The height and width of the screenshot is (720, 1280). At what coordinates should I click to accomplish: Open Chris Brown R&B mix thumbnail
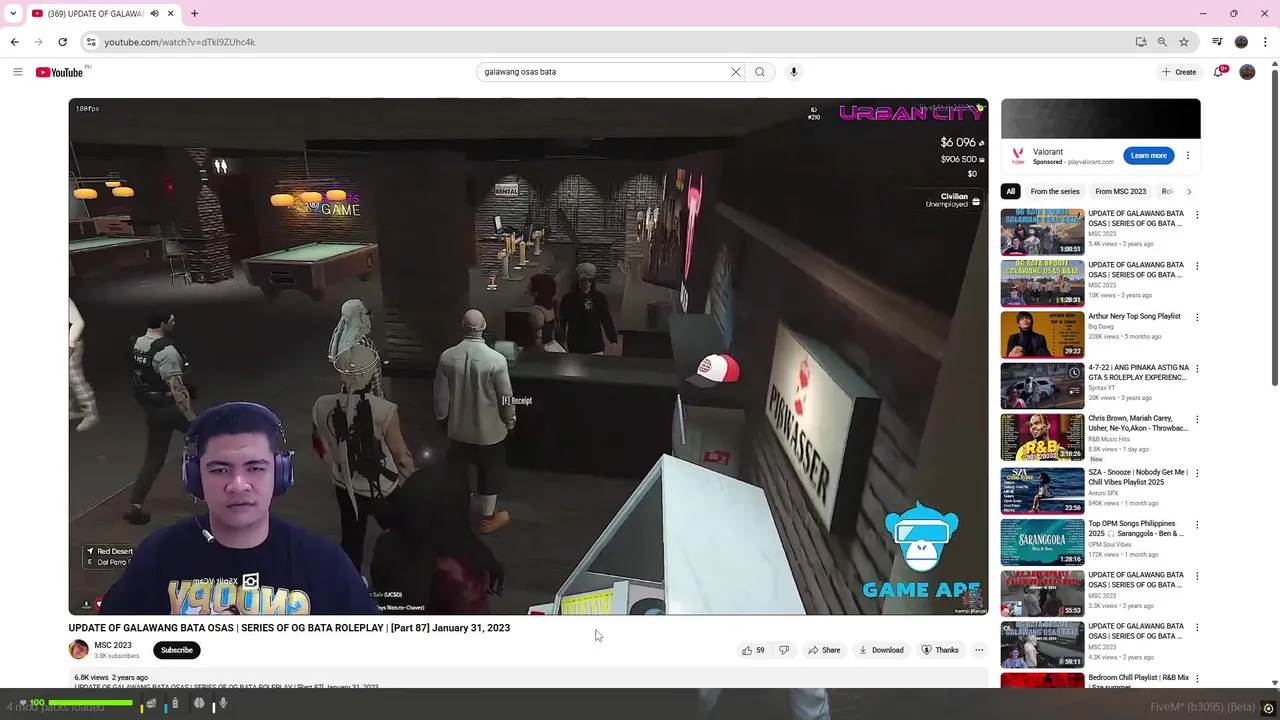[x=1042, y=437]
